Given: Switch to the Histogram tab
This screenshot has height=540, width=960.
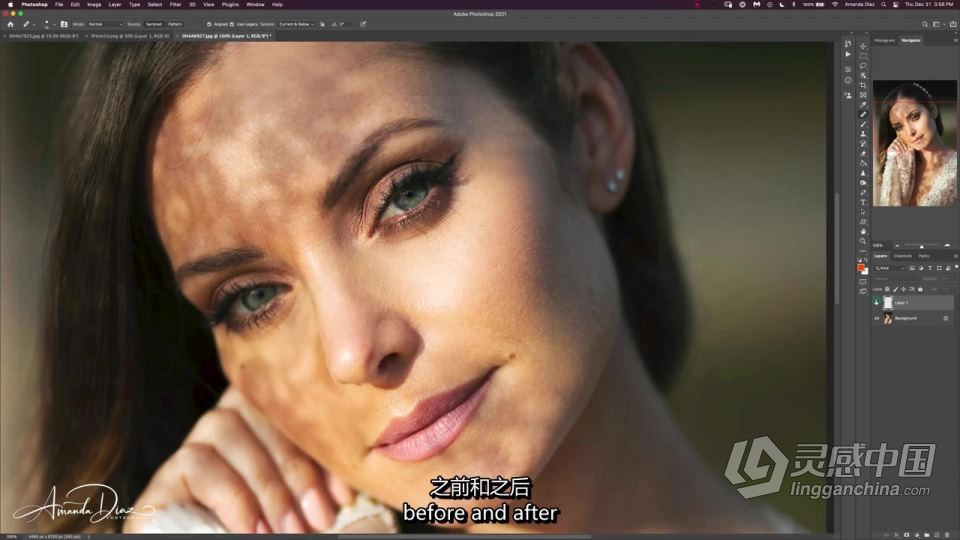Looking at the screenshot, I should pos(884,40).
